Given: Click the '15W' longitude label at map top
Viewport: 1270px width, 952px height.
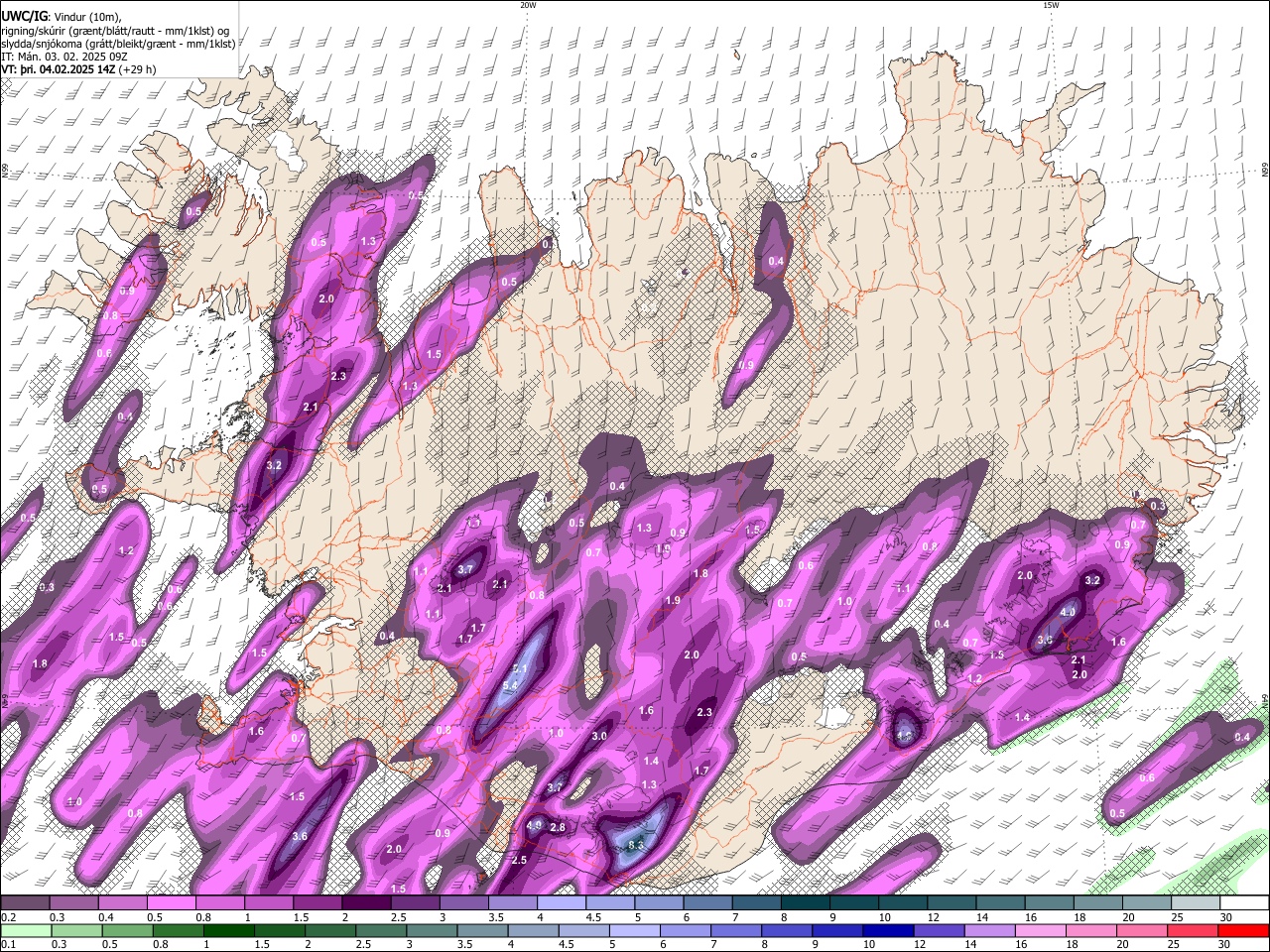Looking at the screenshot, I should tap(1051, 5).
